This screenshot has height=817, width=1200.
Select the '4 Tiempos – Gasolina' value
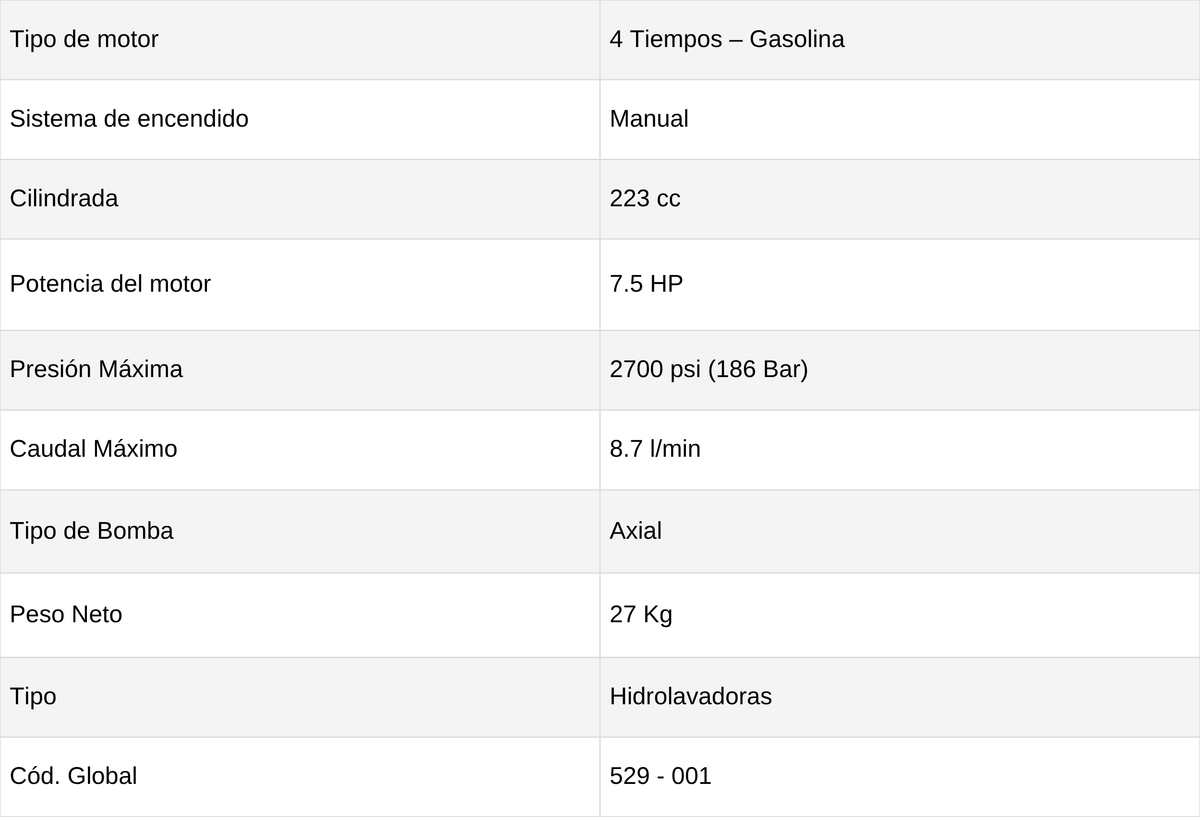(x=727, y=40)
